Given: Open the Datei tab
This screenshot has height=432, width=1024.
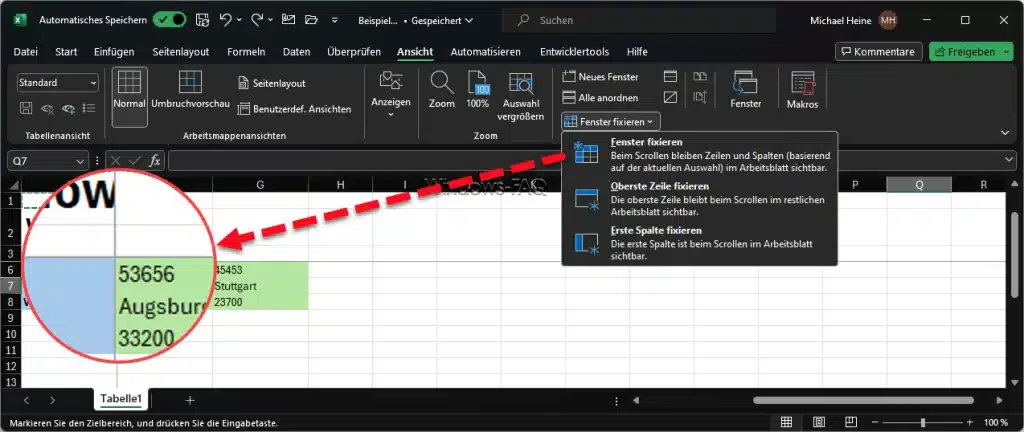Looking at the screenshot, I should (25, 52).
